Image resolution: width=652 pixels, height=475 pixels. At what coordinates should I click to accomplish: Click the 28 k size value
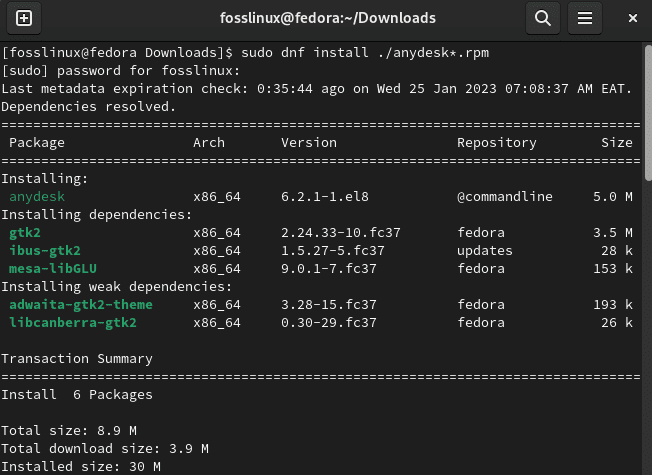(617, 251)
